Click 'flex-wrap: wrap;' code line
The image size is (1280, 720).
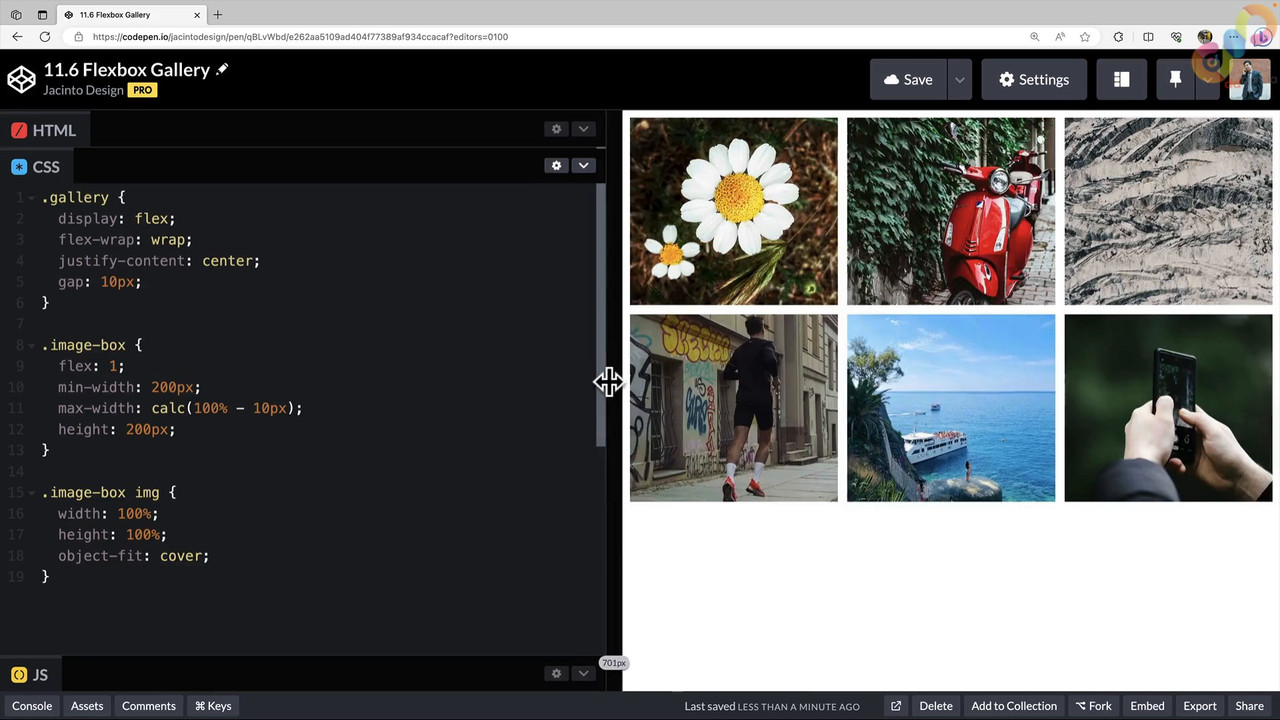pos(125,240)
